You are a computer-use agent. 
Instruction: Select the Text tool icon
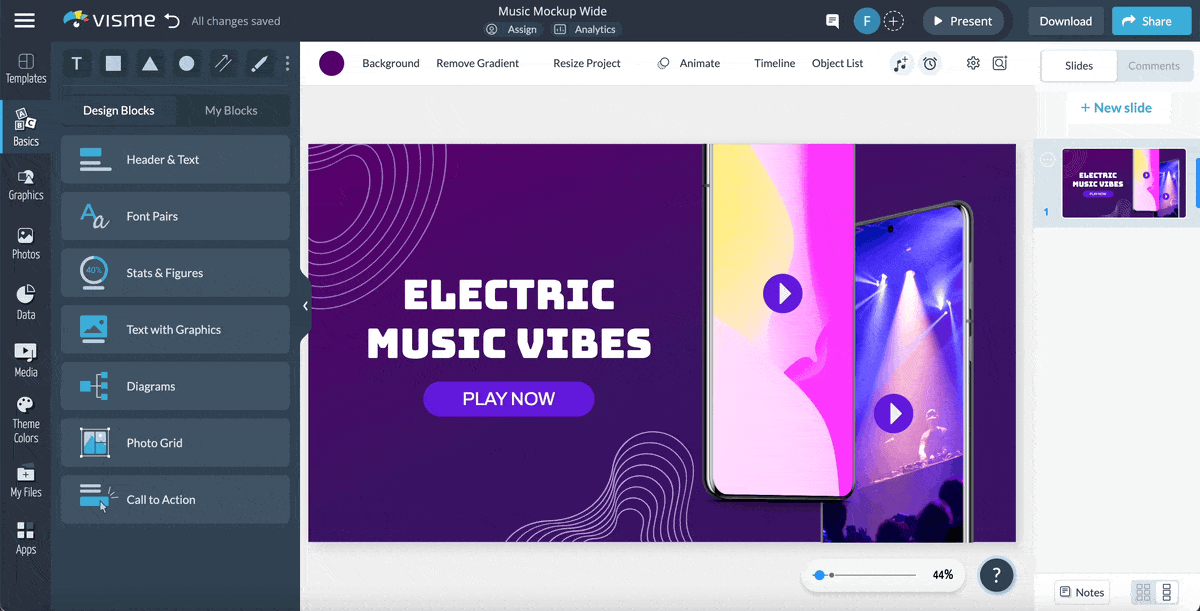pyautogui.click(x=77, y=64)
